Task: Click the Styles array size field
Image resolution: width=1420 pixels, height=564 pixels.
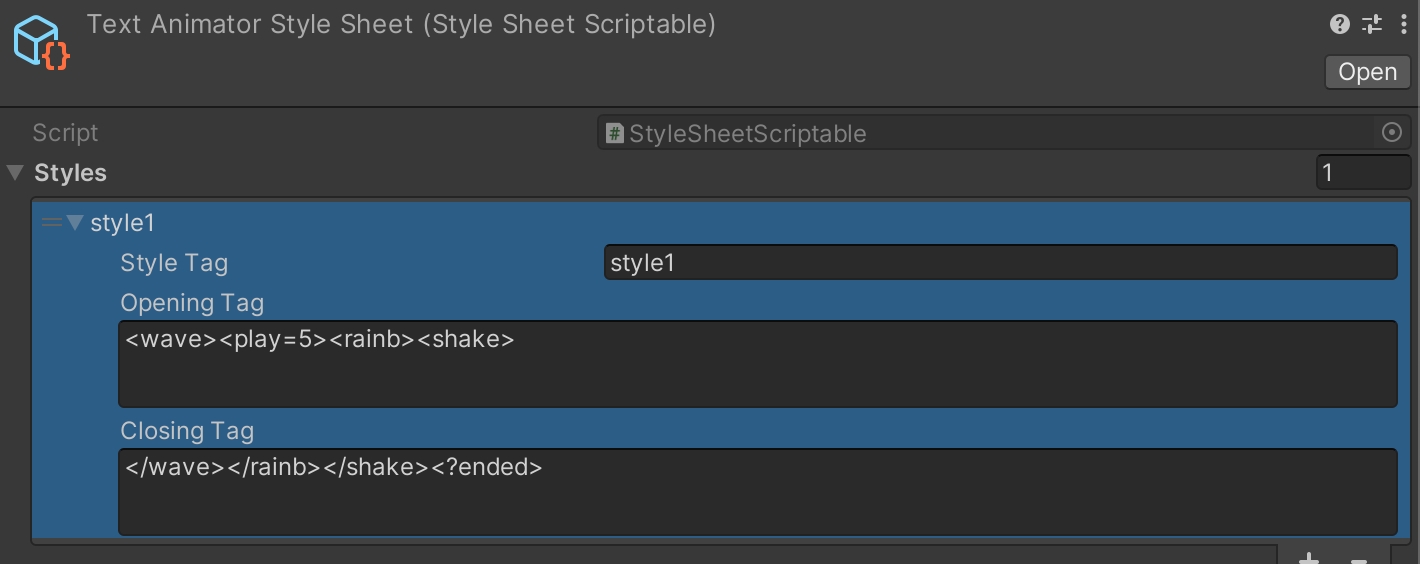Action: click(x=1362, y=173)
